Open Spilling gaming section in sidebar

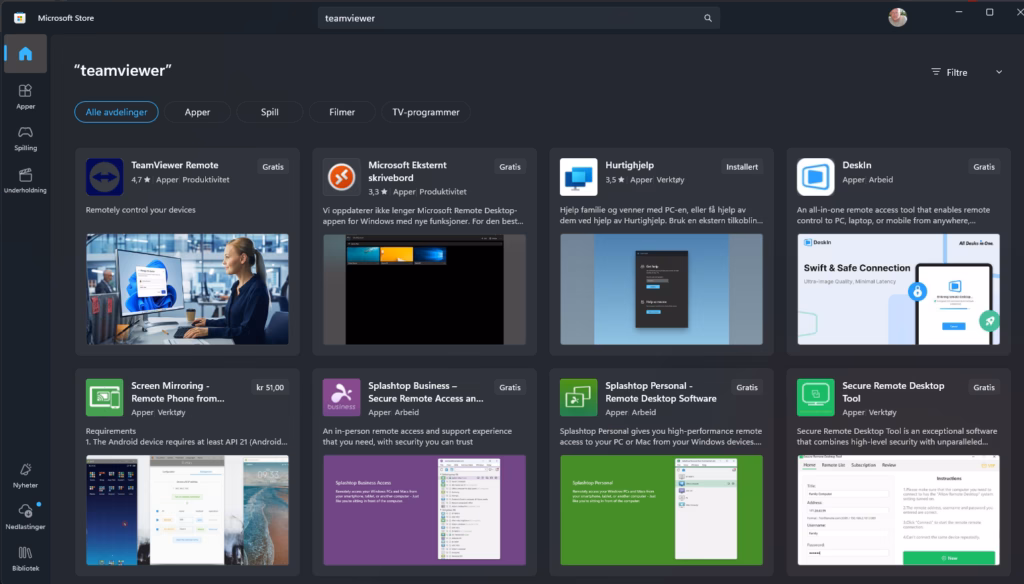coord(25,138)
